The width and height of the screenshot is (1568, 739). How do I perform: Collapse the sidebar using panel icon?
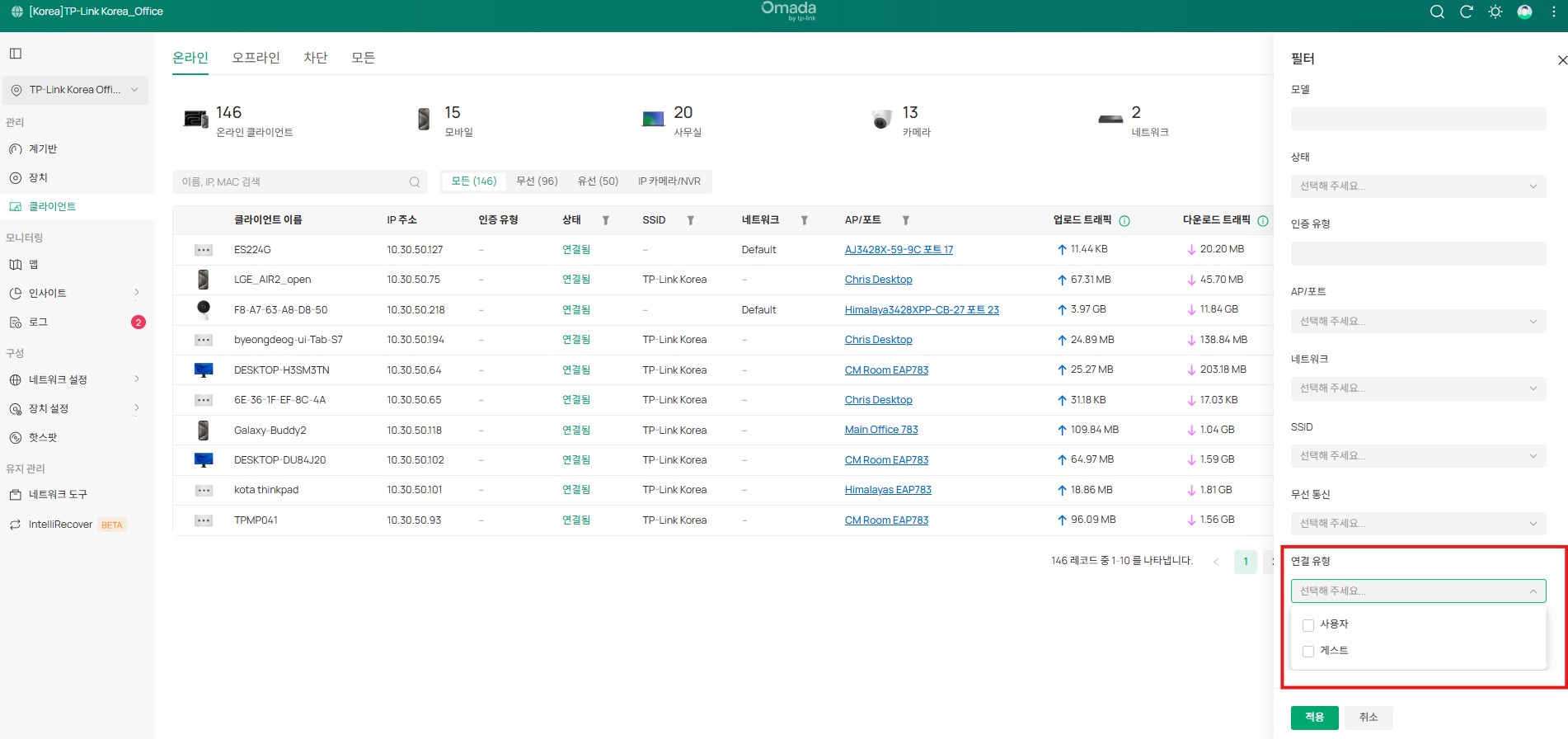pos(16,54)
